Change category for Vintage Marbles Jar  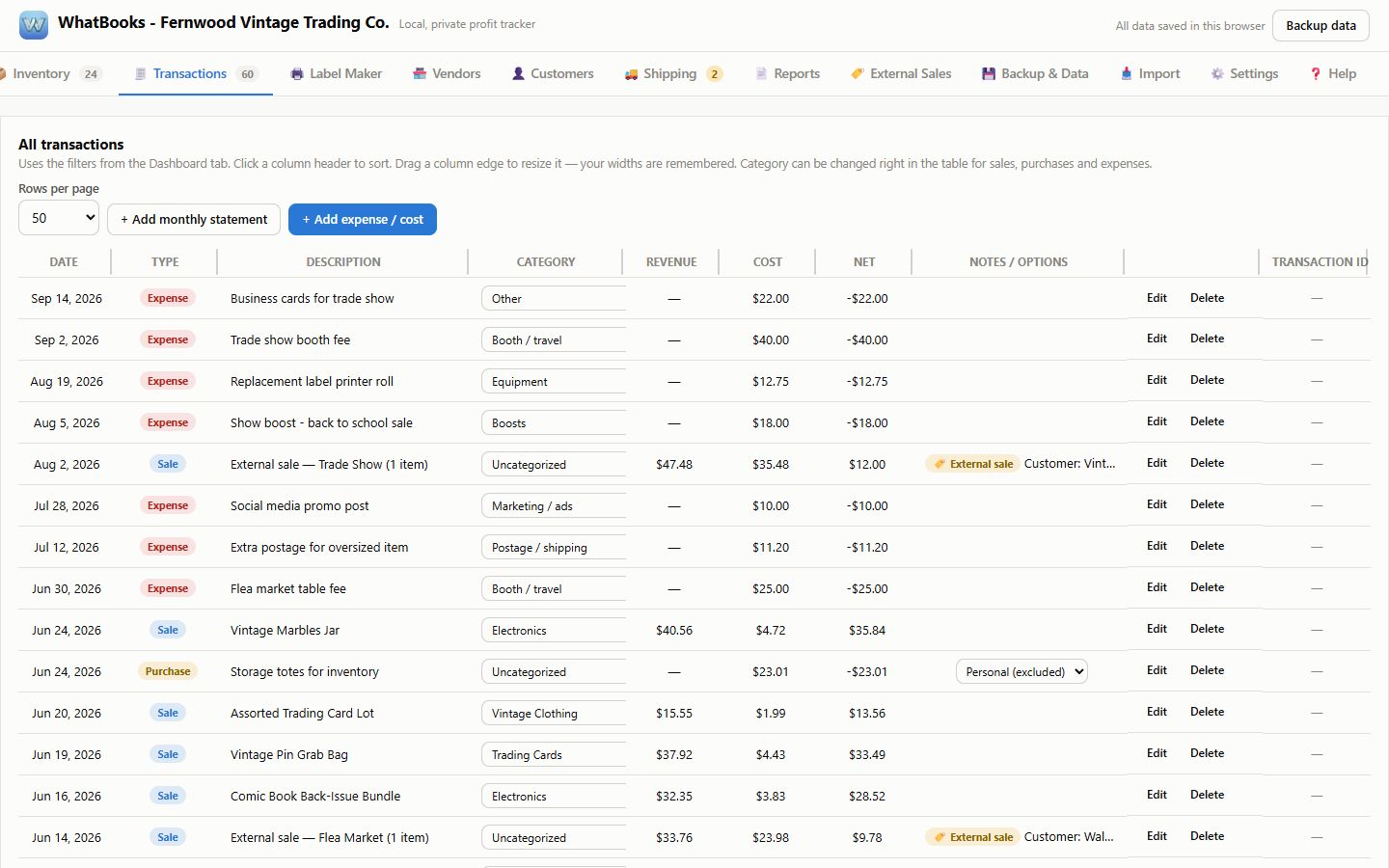click(x=554, y=630)
